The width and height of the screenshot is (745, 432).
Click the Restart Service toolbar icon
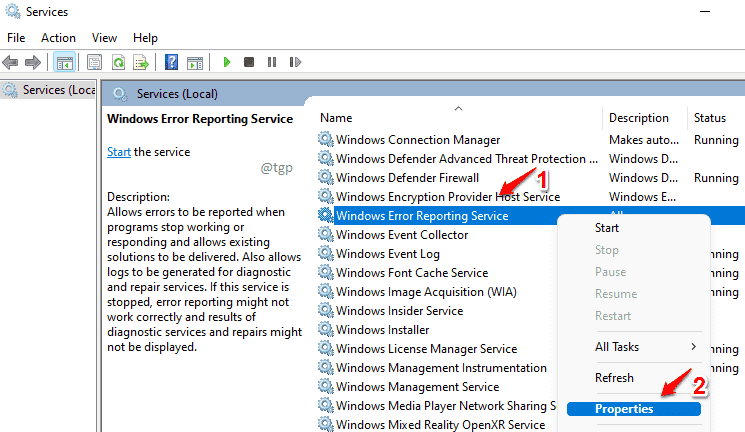295,62
